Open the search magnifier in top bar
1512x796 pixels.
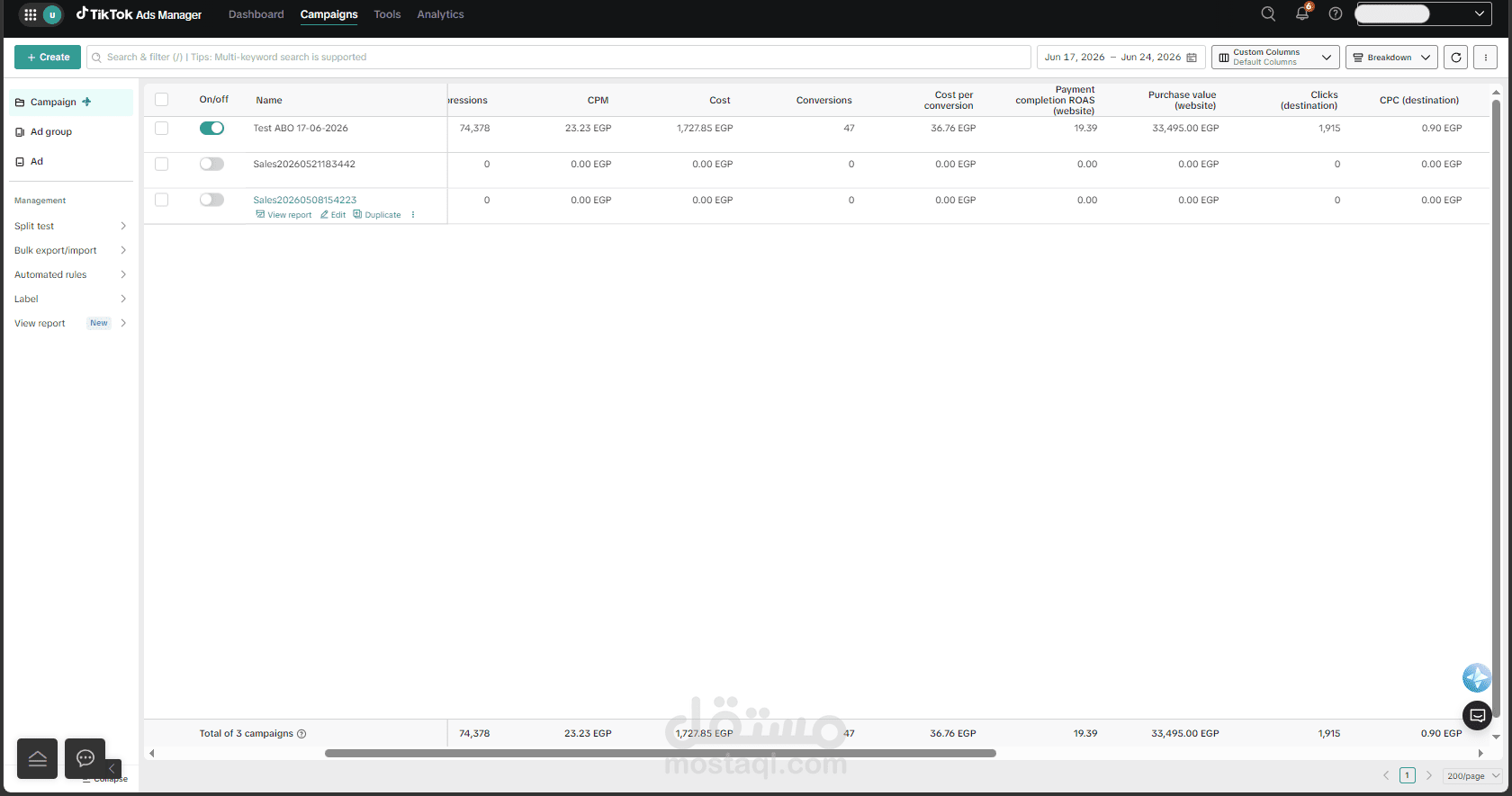(x=1268, y=13)
